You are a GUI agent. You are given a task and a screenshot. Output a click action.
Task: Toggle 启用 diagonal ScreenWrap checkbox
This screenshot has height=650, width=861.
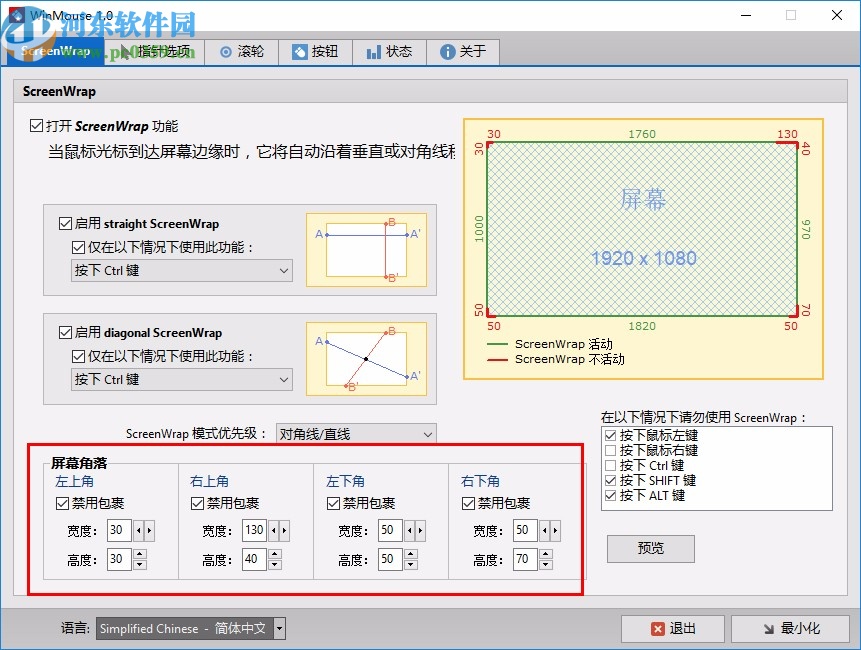65,332
